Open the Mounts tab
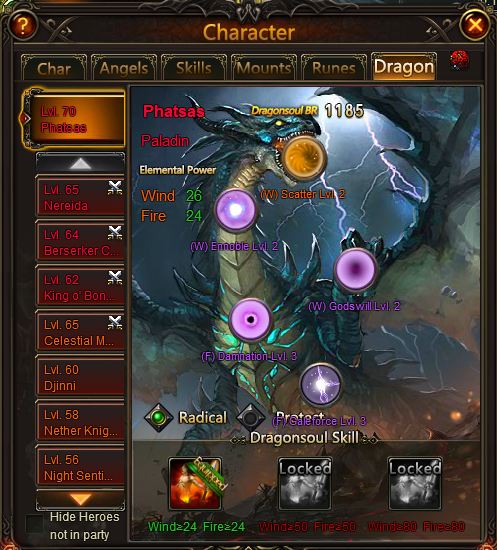The image size is (497, 550). click(x=264, y=68)
